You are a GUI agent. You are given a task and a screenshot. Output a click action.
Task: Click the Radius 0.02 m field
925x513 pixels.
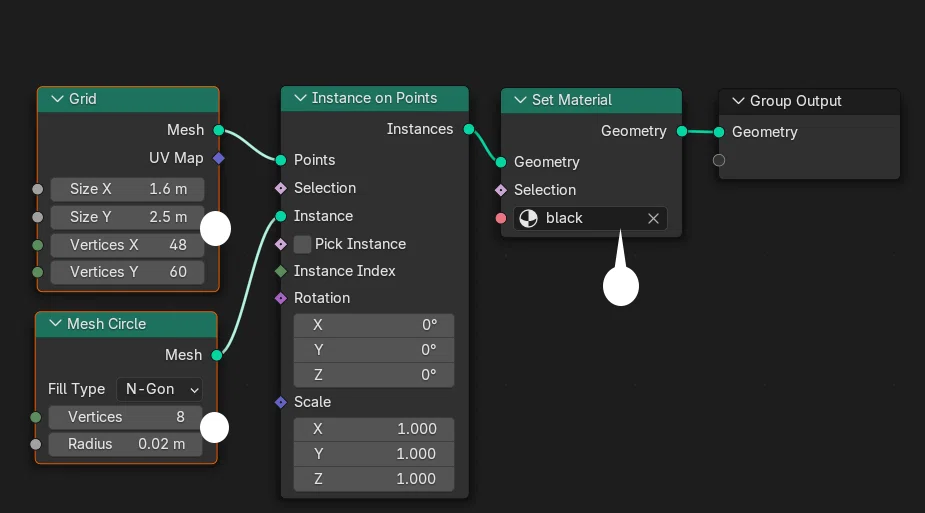(x=126, y=444)
